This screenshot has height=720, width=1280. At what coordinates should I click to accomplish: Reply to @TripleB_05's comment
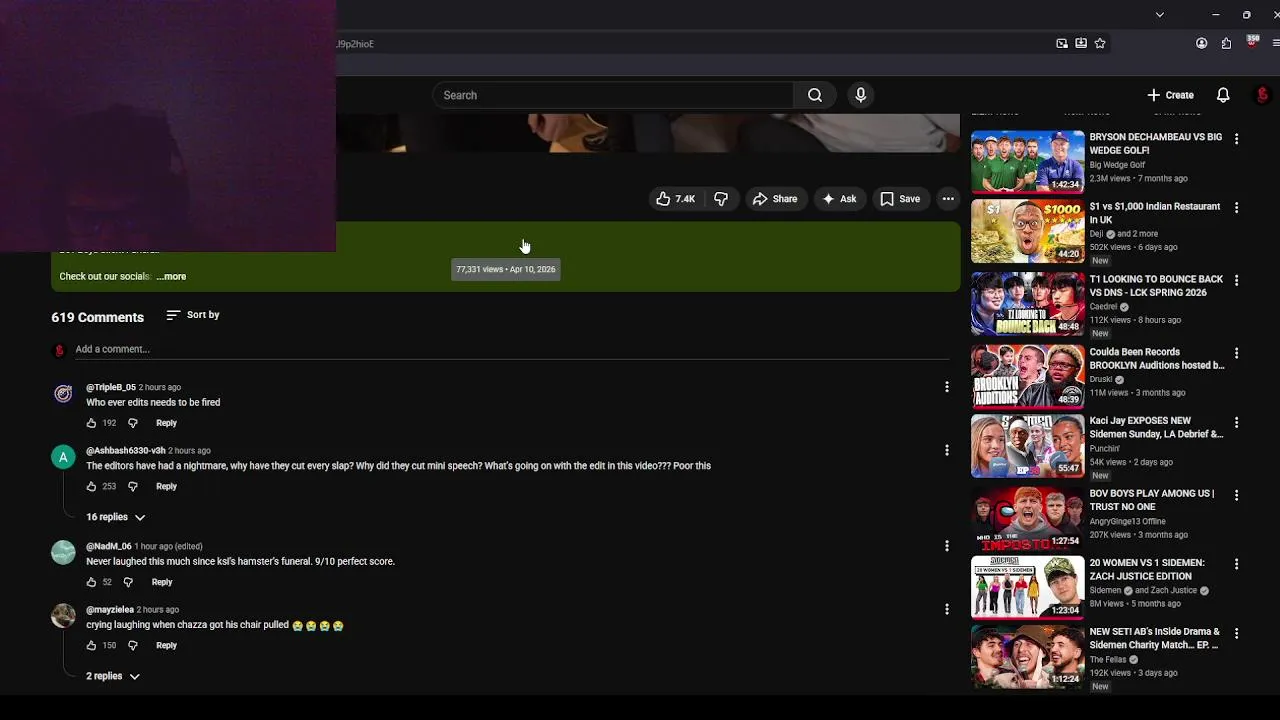tap(166, 423)
